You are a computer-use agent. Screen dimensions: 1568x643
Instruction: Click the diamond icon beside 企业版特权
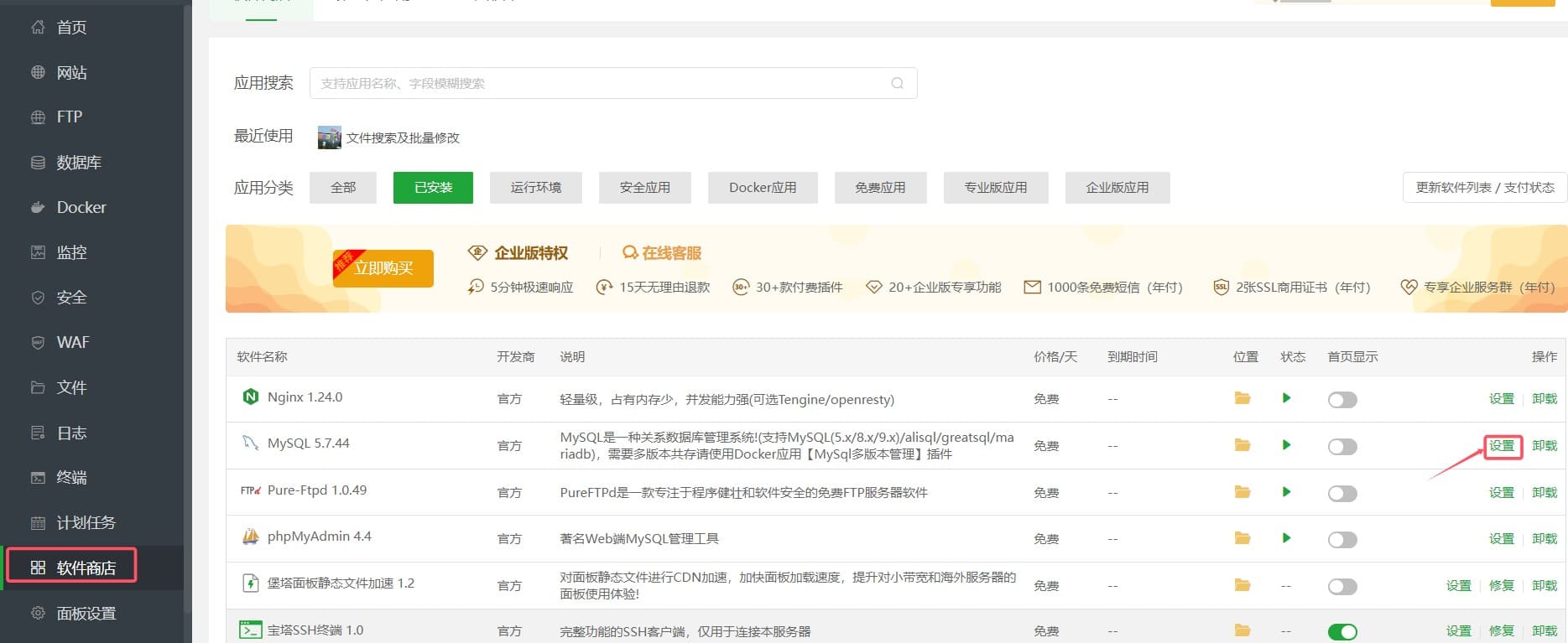point(477,252)
